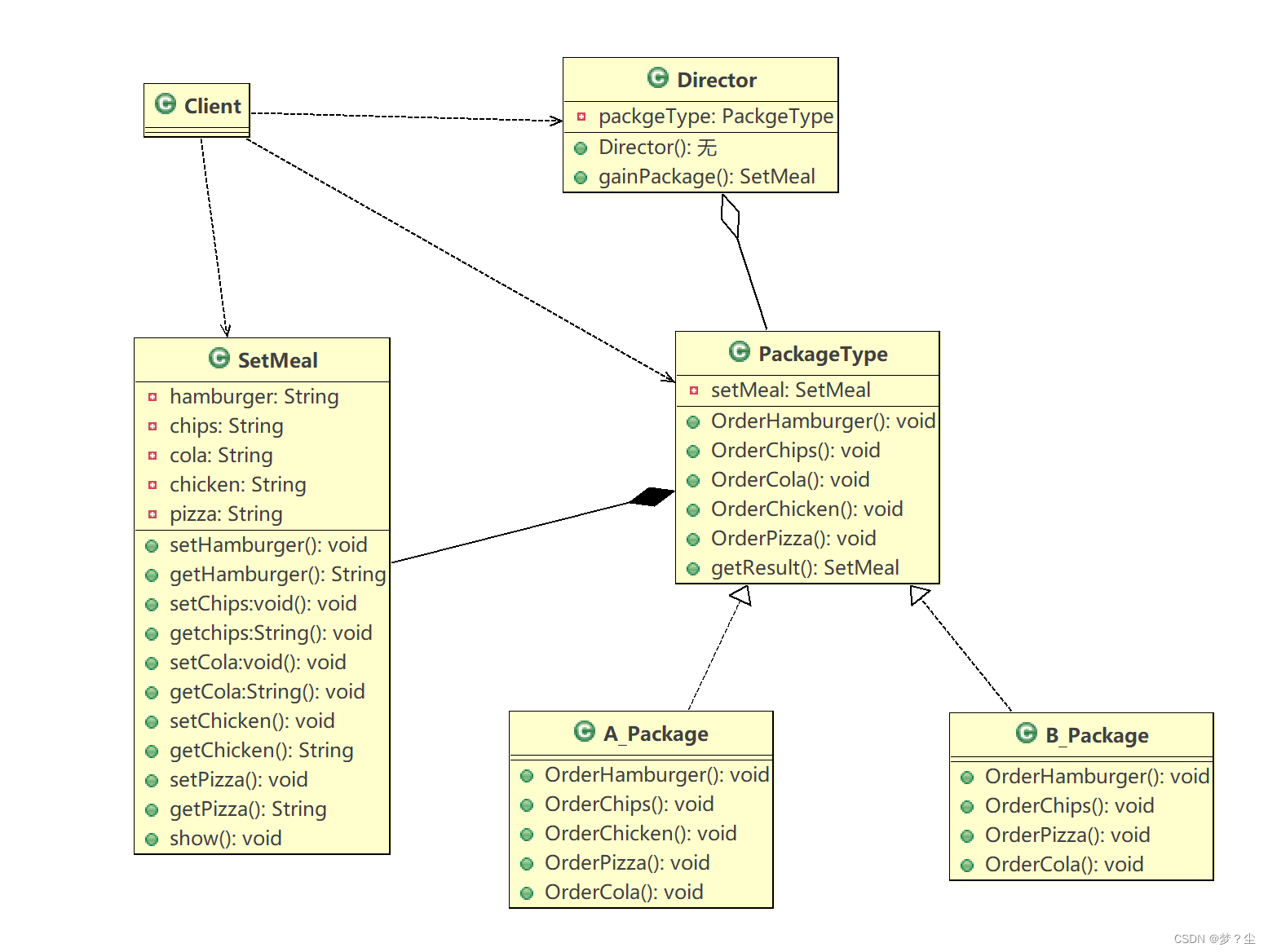Click the green icon for getPizza() method
Image resolution: width=1268 pixels, height=952 pixels.
tap(152, 810)
